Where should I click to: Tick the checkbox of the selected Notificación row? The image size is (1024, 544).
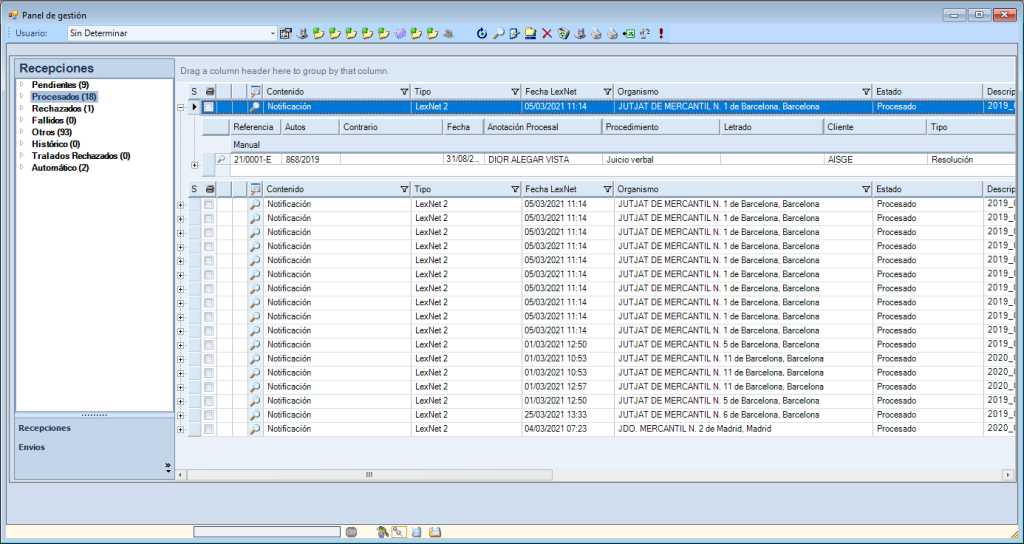(x=209, y=106)
